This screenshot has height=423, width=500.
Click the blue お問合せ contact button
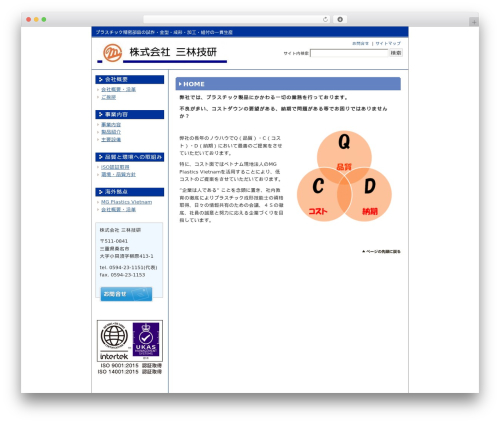(x=126, y=294)
